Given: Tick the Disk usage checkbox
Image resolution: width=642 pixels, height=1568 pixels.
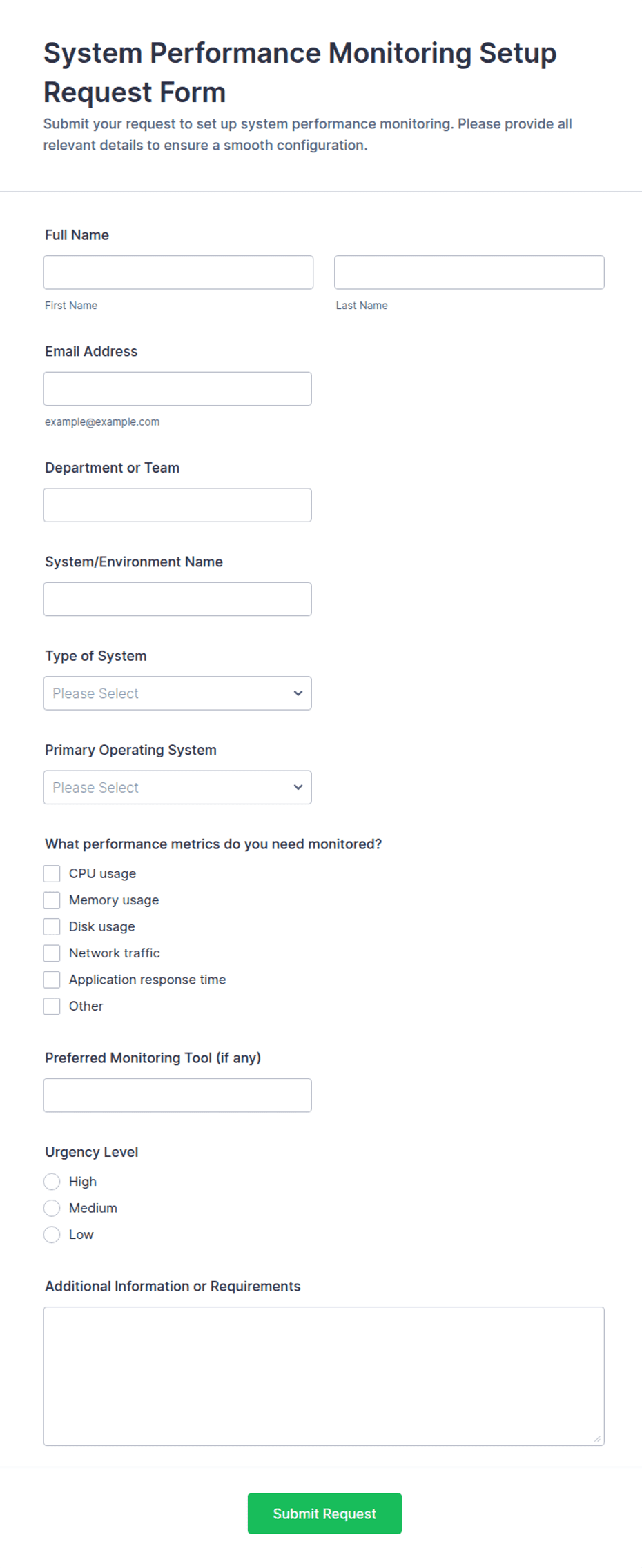Looking at the screenshot, I should (x=52, y=926).
